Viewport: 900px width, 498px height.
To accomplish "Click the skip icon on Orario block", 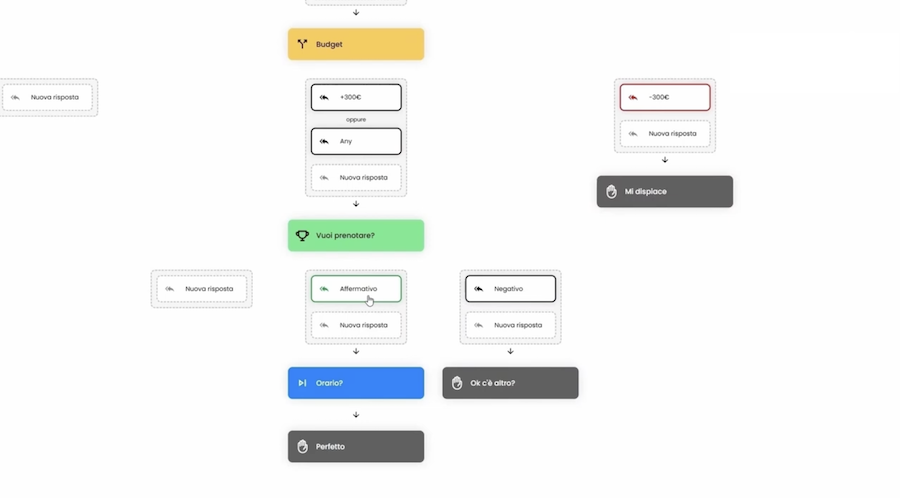I will [x=302, y=383].
